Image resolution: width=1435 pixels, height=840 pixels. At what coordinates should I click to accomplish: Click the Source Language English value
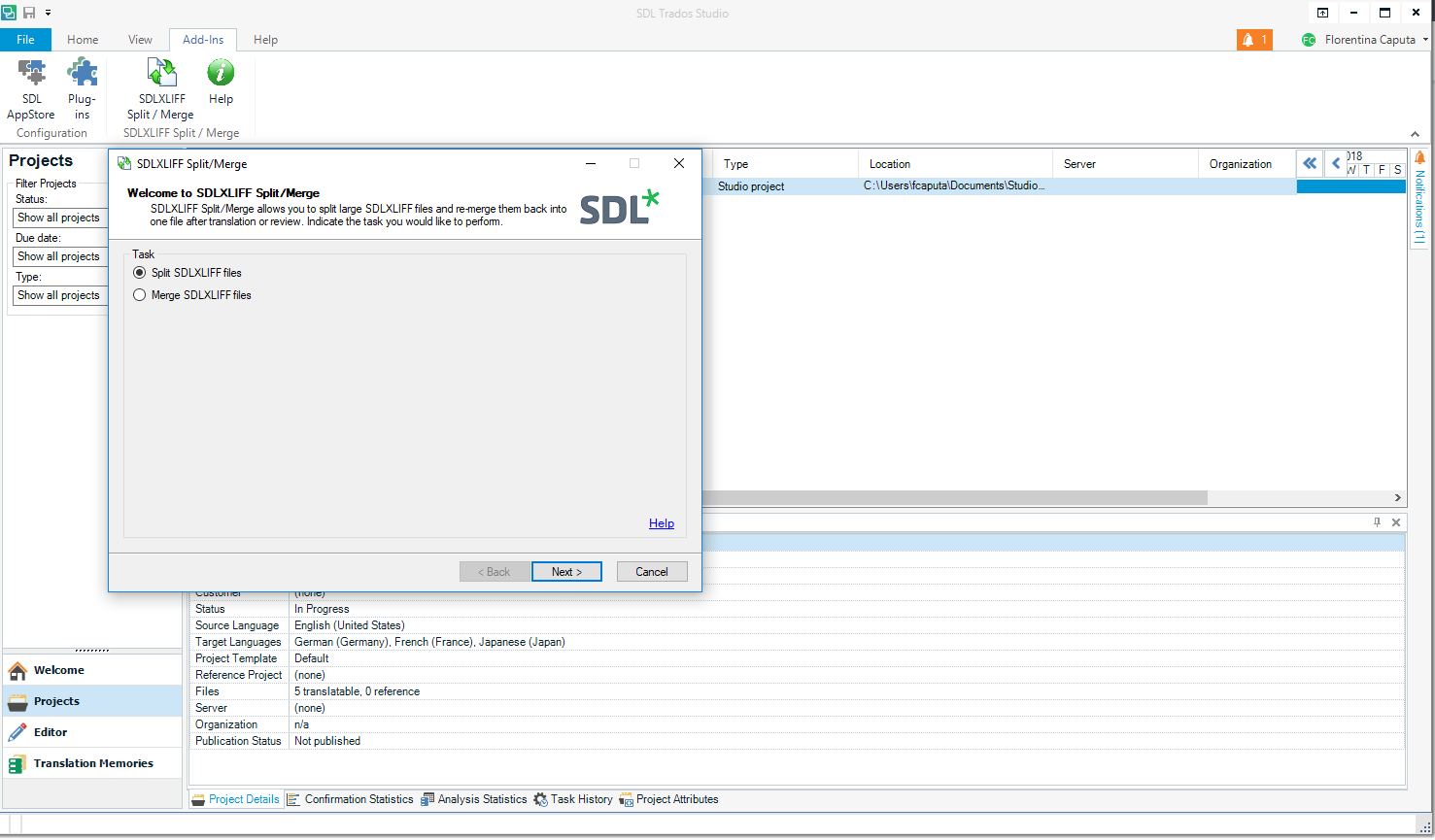pos(350,625)
